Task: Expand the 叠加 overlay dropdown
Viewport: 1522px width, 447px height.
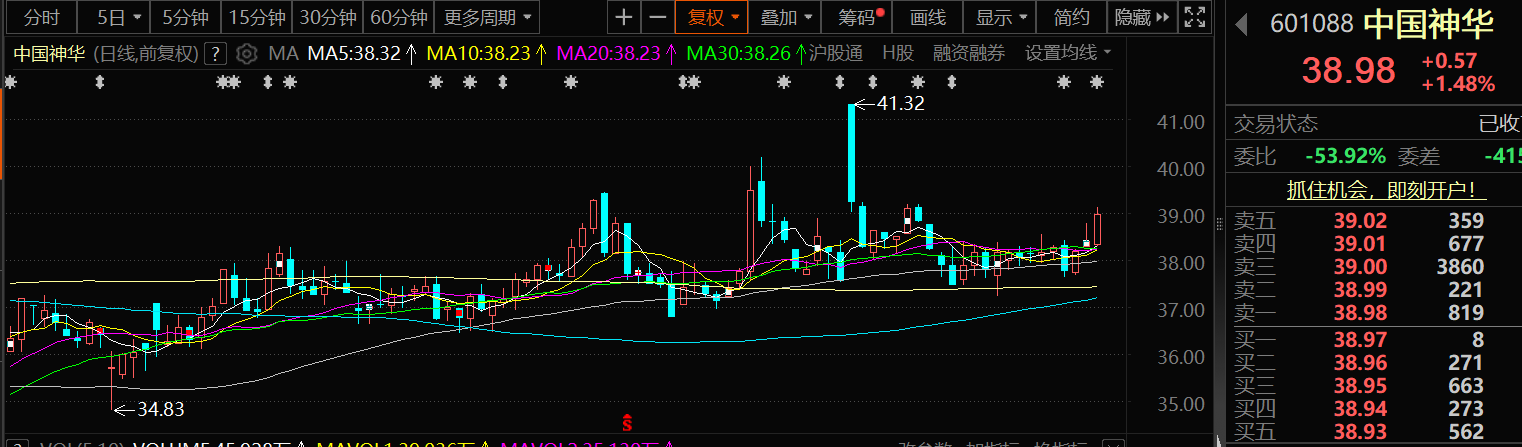Action: click(785, 17)
